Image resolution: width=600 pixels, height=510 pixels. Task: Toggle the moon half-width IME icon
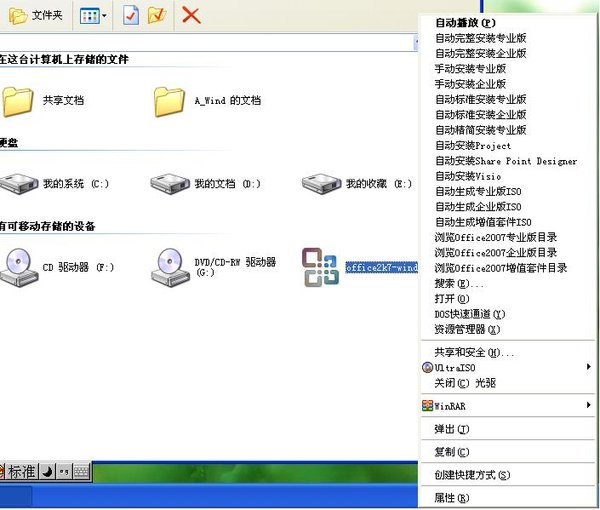click(47, 471)
